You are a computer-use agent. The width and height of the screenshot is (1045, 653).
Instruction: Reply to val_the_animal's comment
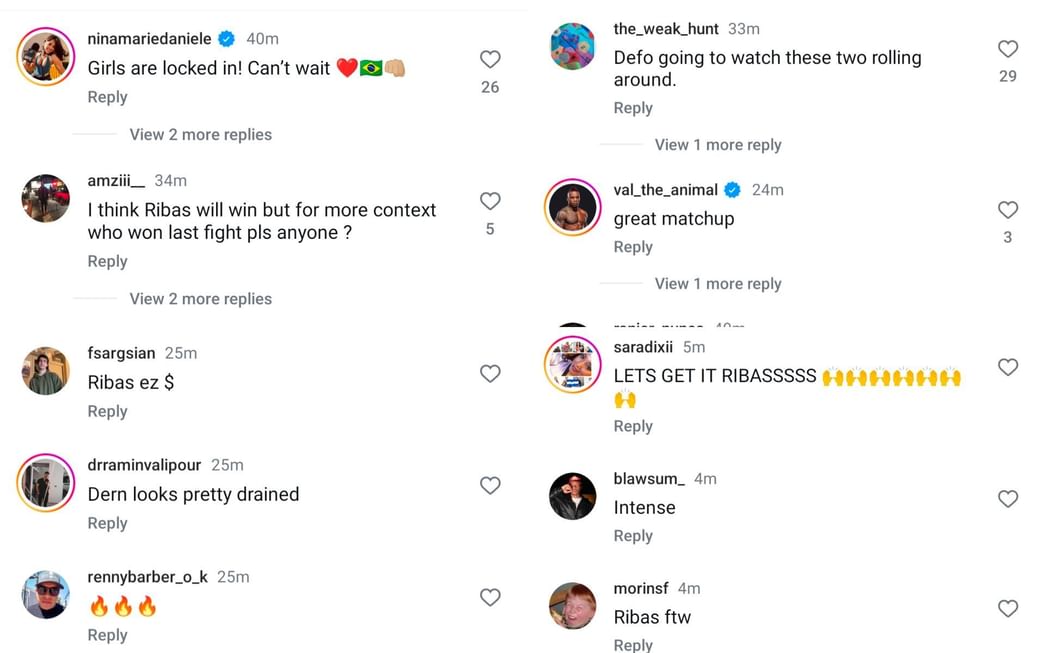coord(633,247)
